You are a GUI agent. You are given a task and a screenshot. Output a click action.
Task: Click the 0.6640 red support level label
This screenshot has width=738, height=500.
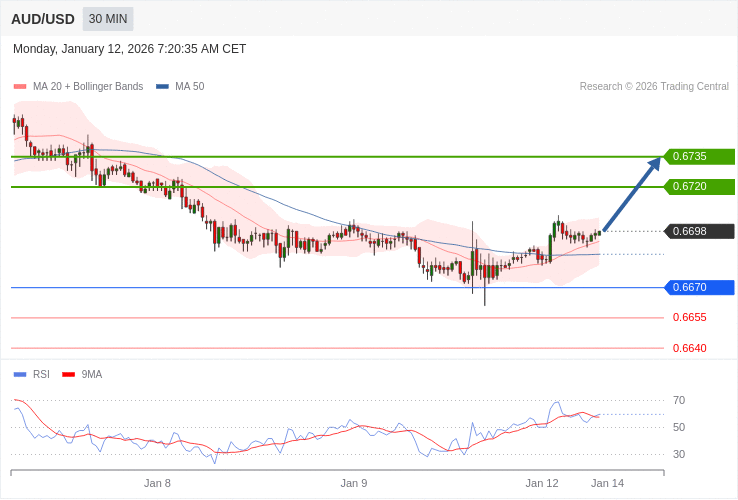pos(689,348)
